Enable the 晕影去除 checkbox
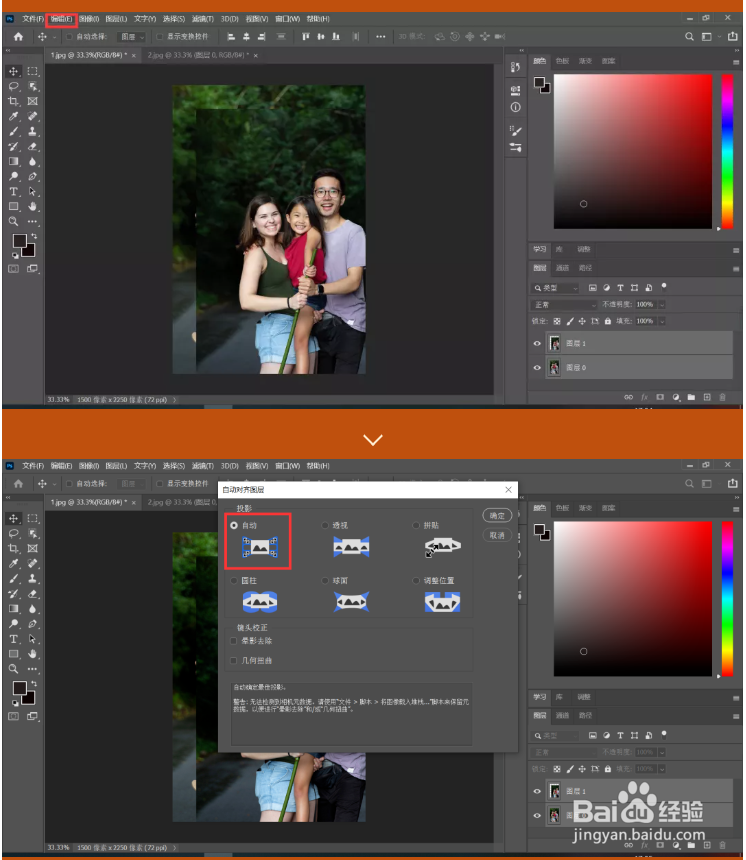This screenshot has height=860, width=746. (x=234, y=641)
